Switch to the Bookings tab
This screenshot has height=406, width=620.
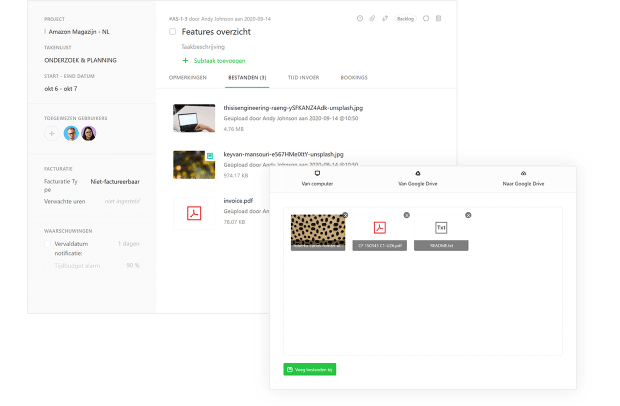click(354, 77)
